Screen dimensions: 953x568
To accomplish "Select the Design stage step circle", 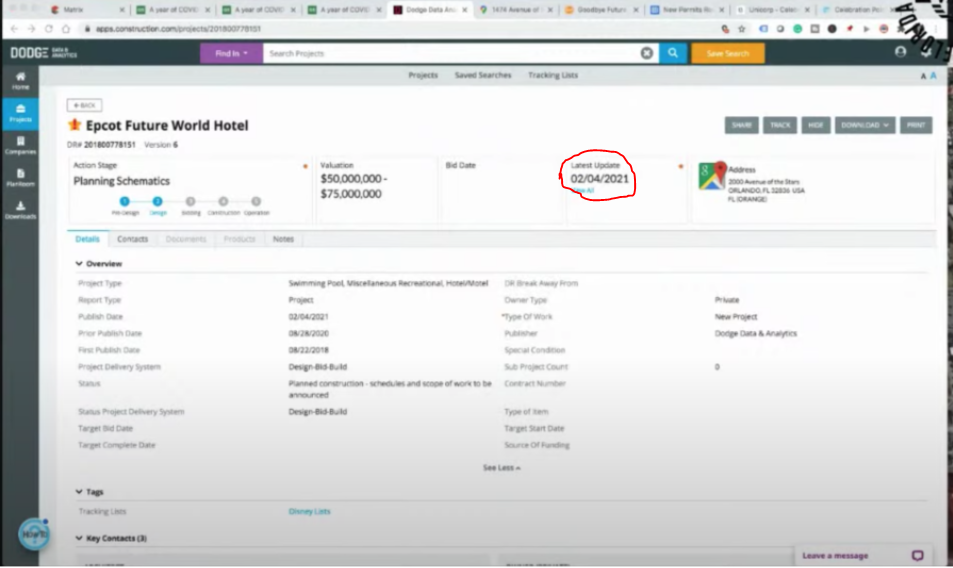I will (x=158, y=202).
